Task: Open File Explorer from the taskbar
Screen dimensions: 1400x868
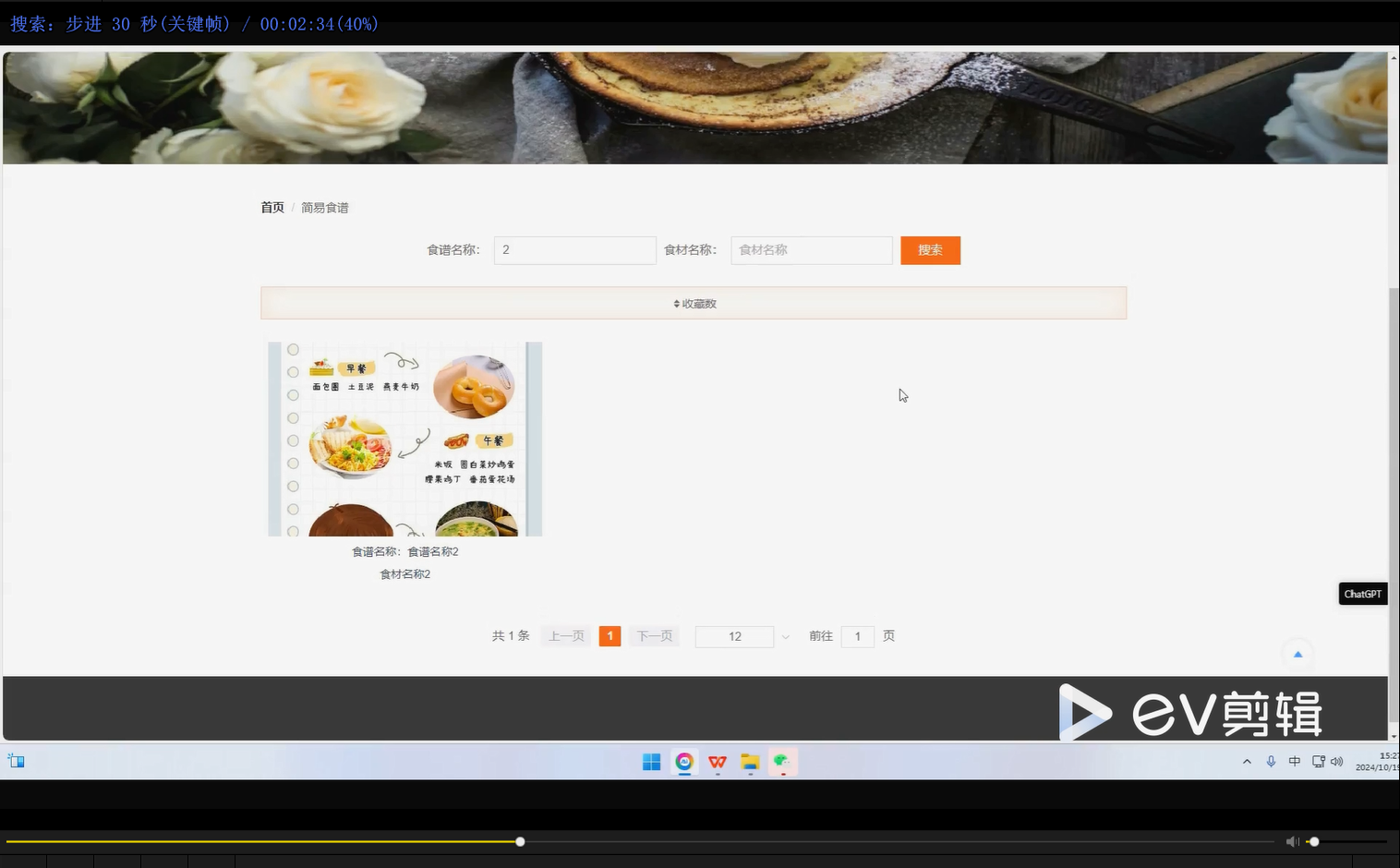Action: pos(750,761)
